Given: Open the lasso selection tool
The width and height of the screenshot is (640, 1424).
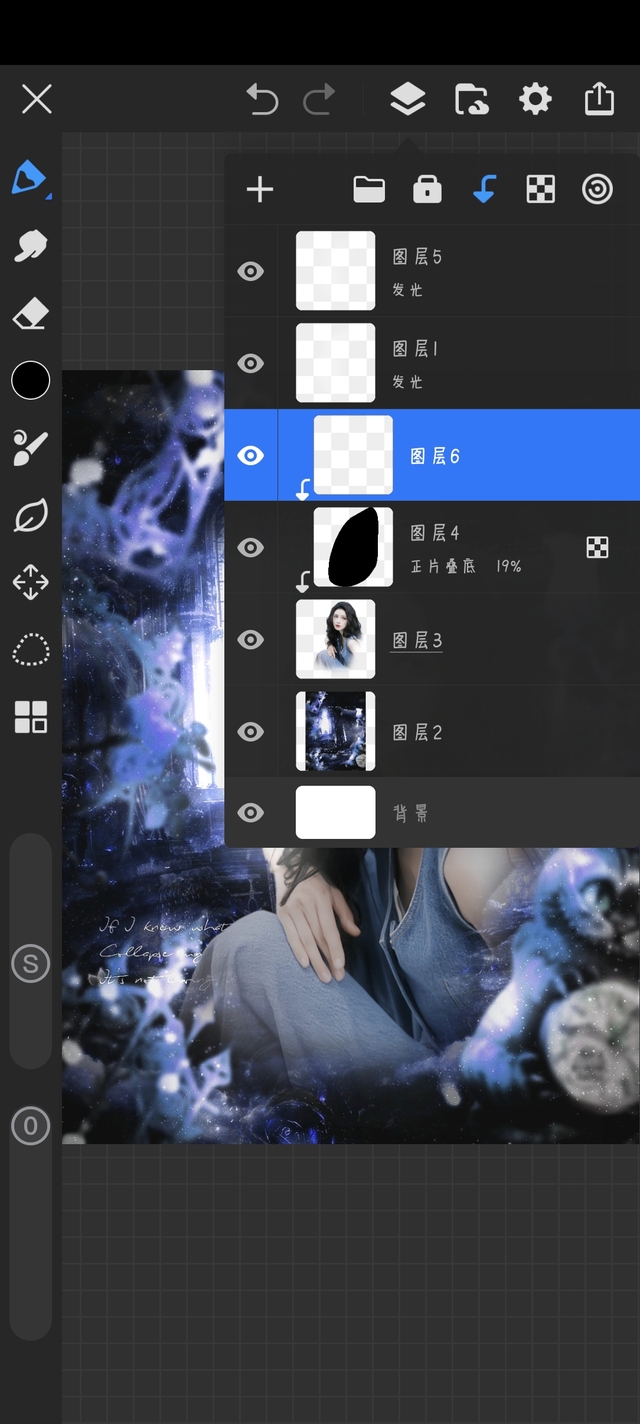Looking at the screenshot, I should (30, 649).
